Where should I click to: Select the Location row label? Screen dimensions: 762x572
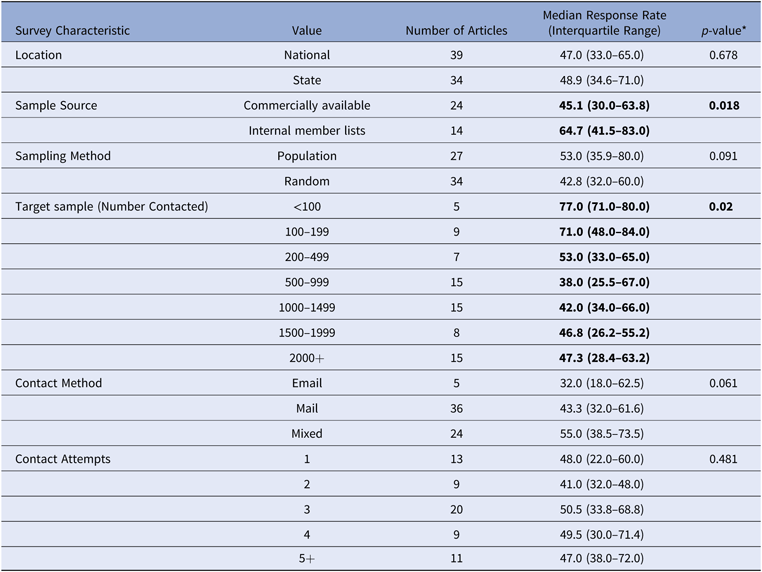[38, 55]
